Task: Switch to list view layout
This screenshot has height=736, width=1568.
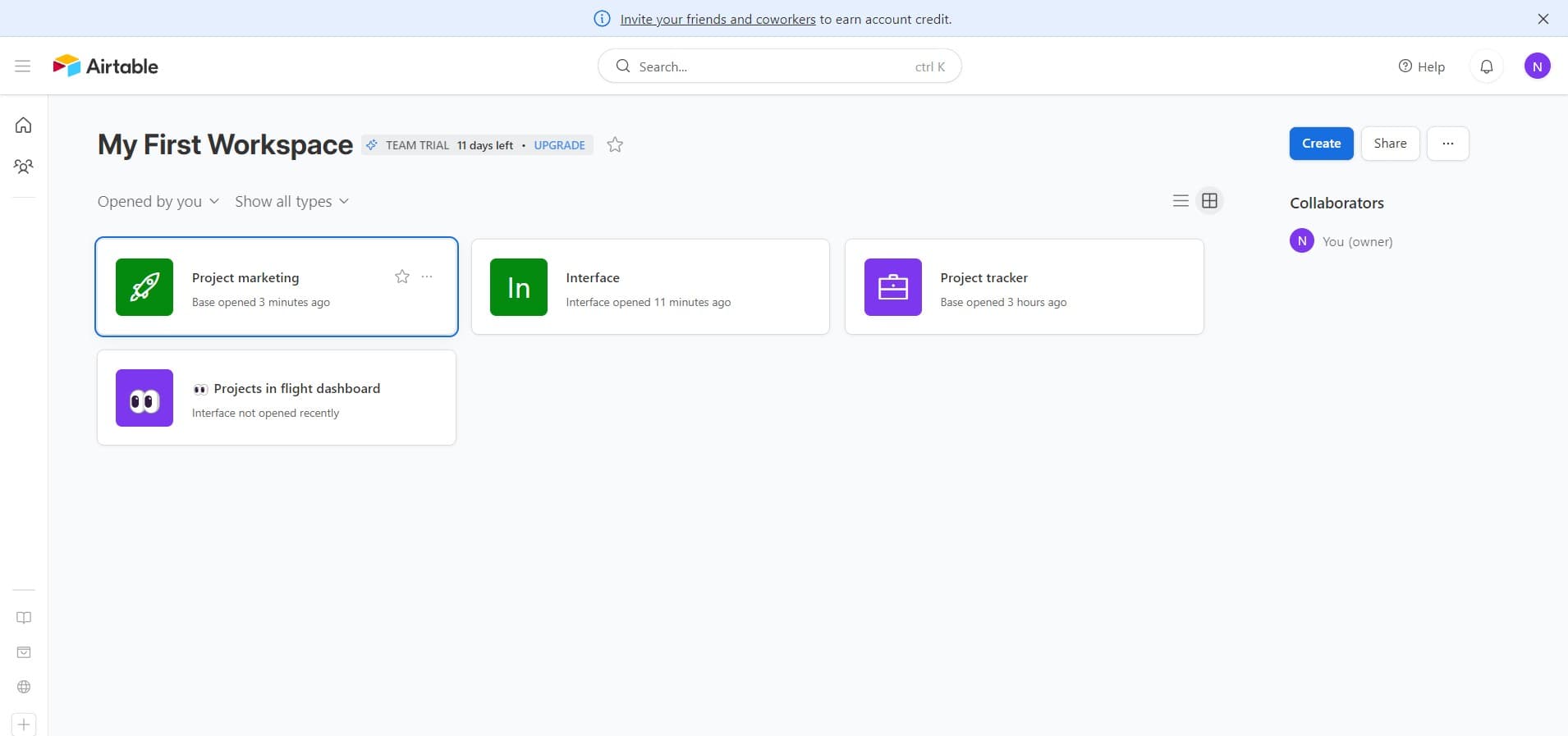Action: [1181, 201]
